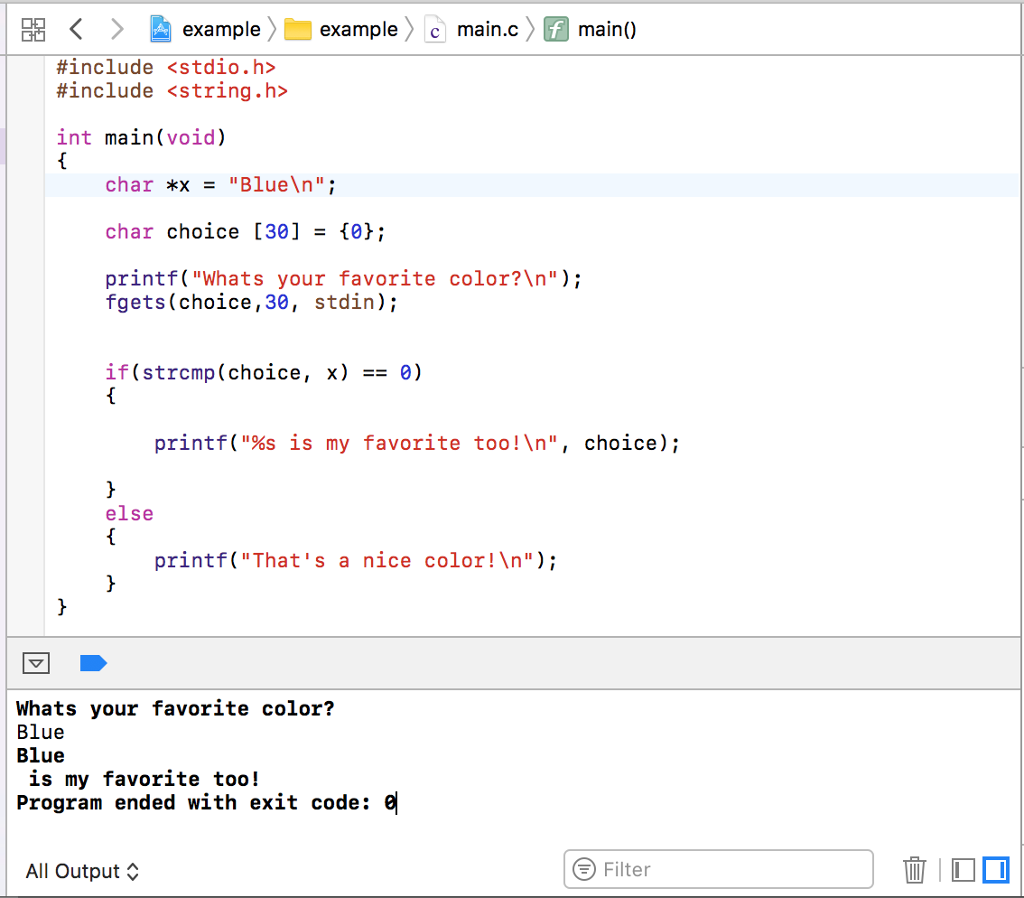Go back to the previous file
This screenshot has height=898, width=1024.
(76, 29)
